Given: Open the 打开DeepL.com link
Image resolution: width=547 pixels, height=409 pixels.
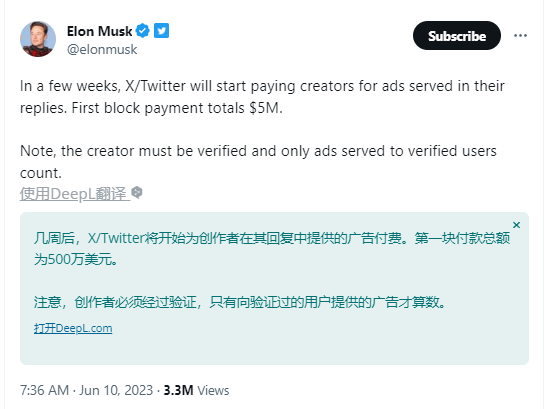Looking at the screenshot, I should (73, 328).
